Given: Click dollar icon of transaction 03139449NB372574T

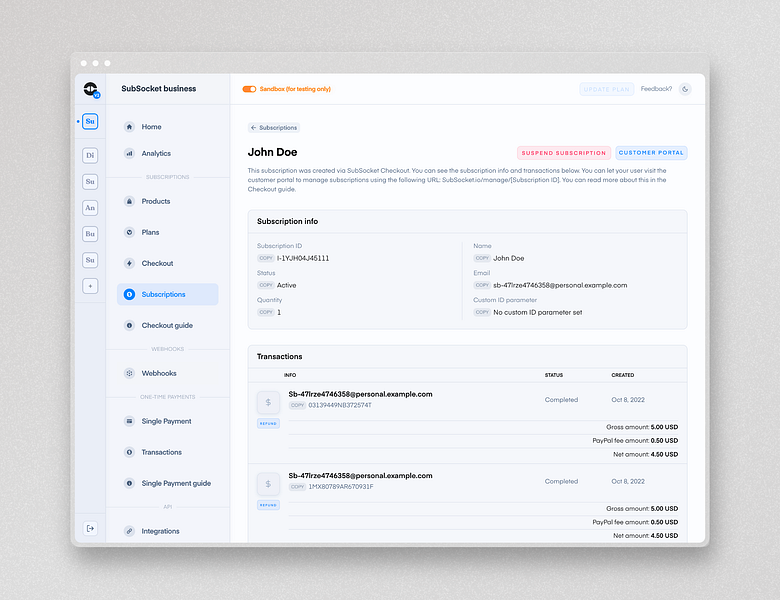Looking at the screenshot, I should (x=268, y=402).
